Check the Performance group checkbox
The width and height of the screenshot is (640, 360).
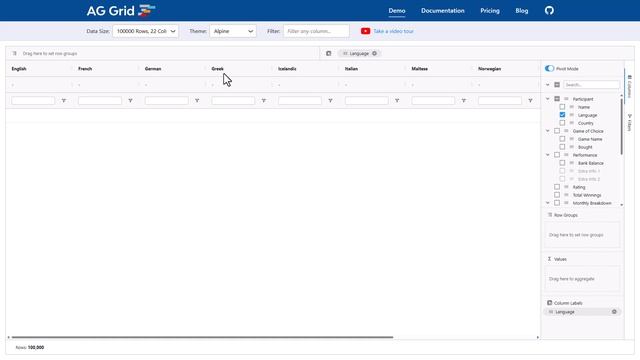pos(557,155)
